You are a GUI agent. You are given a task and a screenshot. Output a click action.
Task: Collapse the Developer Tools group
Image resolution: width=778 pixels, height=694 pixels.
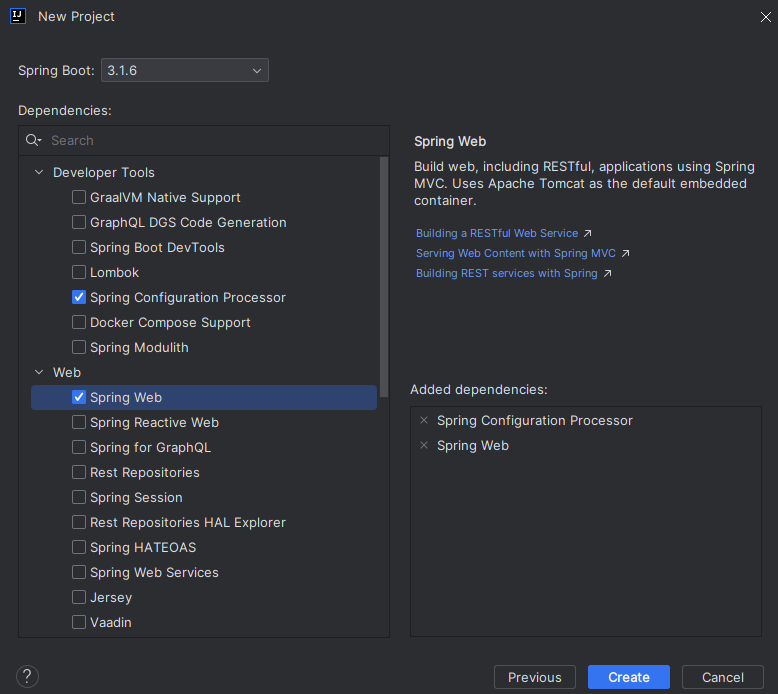(x=39, y=172)
